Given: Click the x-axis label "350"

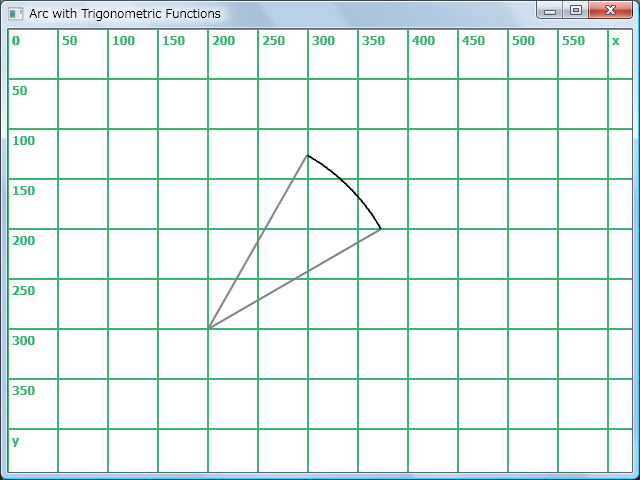Looking at the screenshot, I should [x=373, y=41].
